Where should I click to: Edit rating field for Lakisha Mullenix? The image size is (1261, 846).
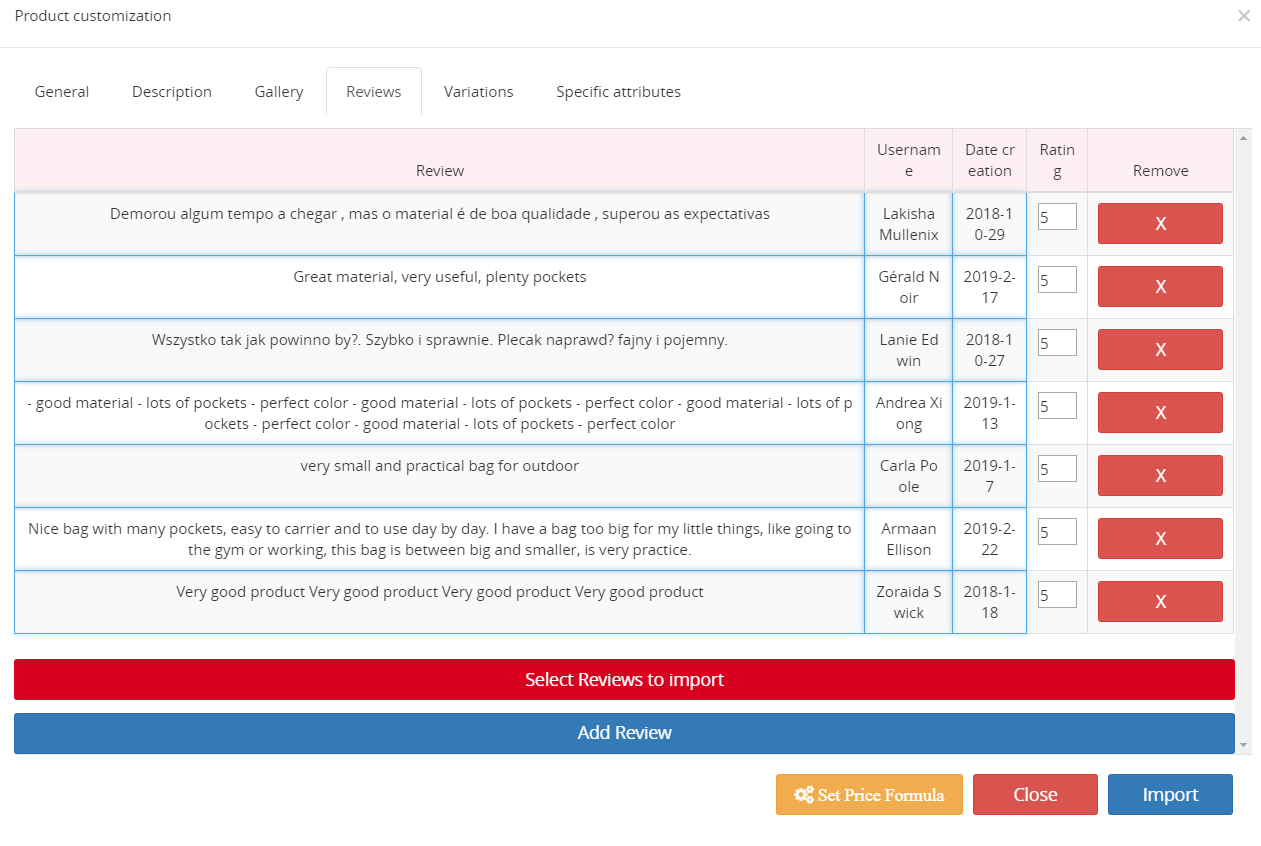[1057, 217]
